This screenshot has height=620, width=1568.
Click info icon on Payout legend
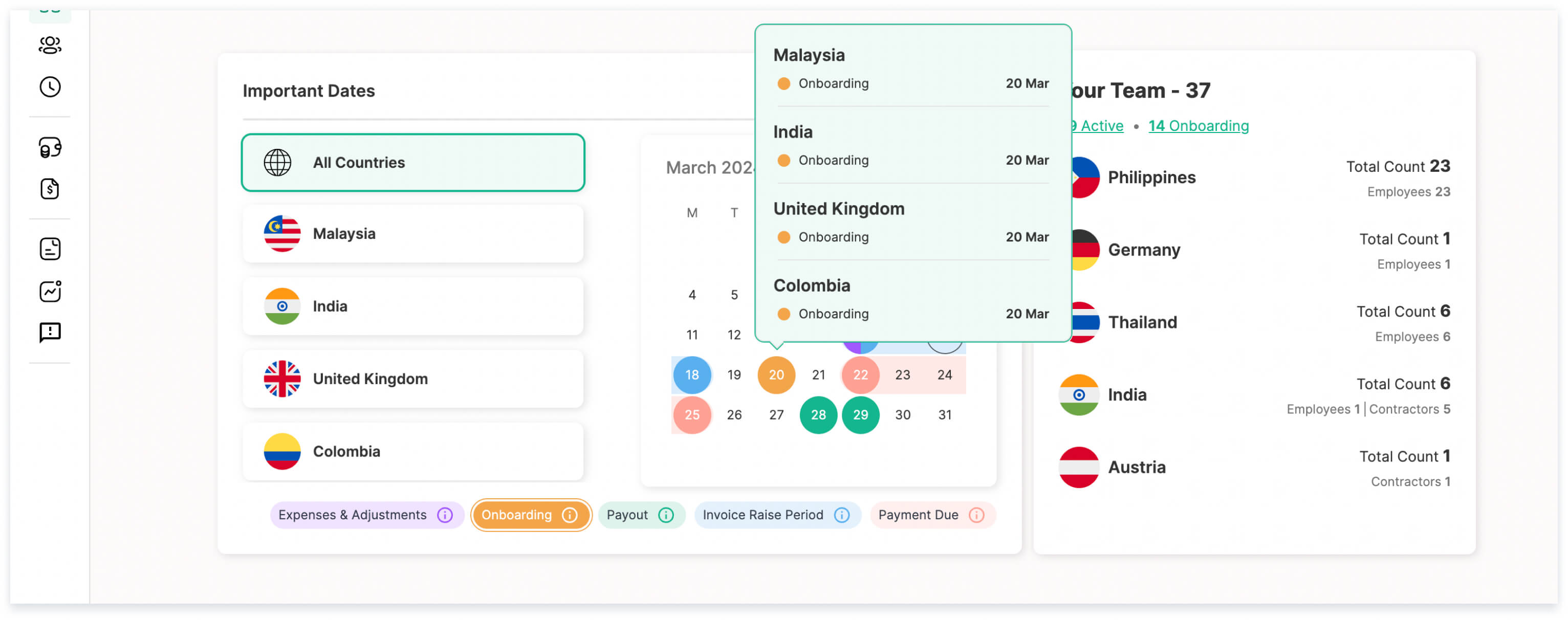click(x=666, y=515)
